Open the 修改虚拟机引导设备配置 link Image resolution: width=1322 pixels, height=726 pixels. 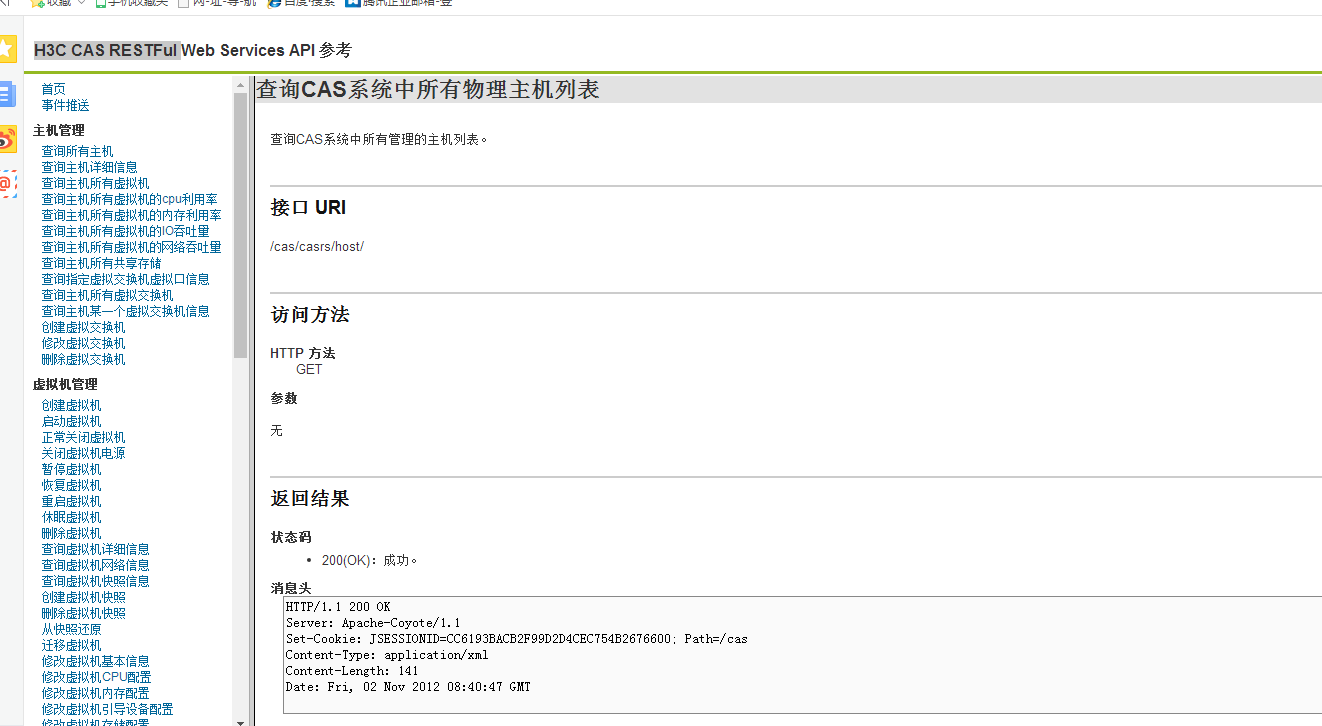pos(107,709)
